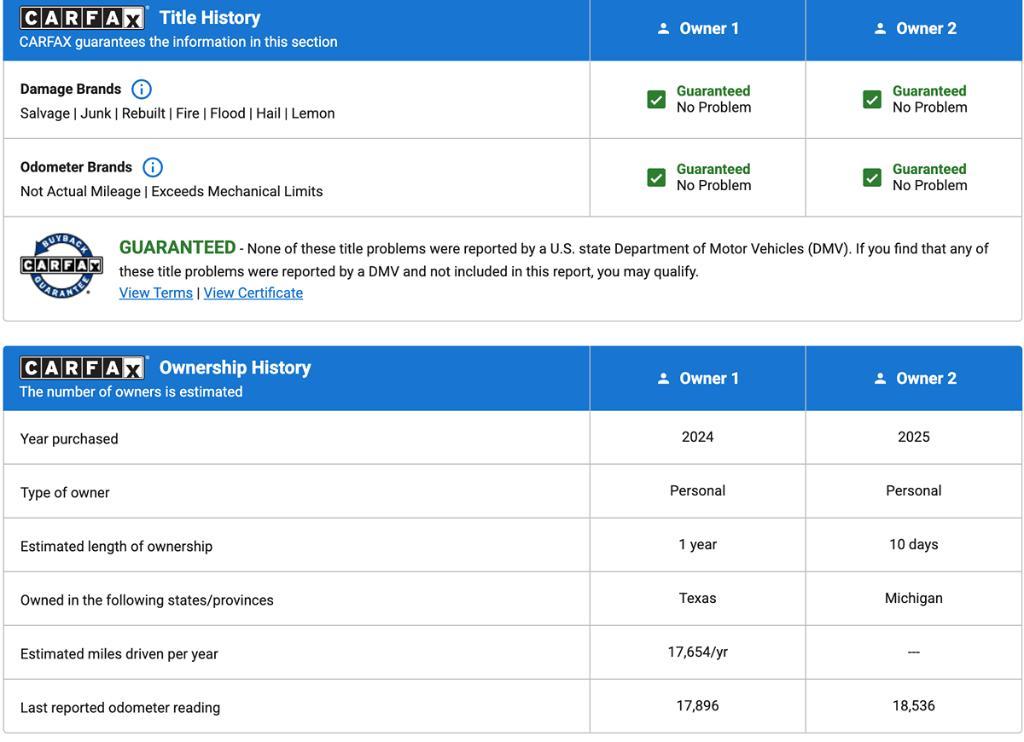The image size is (1024, 742).
Task: Click the 'Estimated miles driven per year' label
Action: (x=119, y=654)
